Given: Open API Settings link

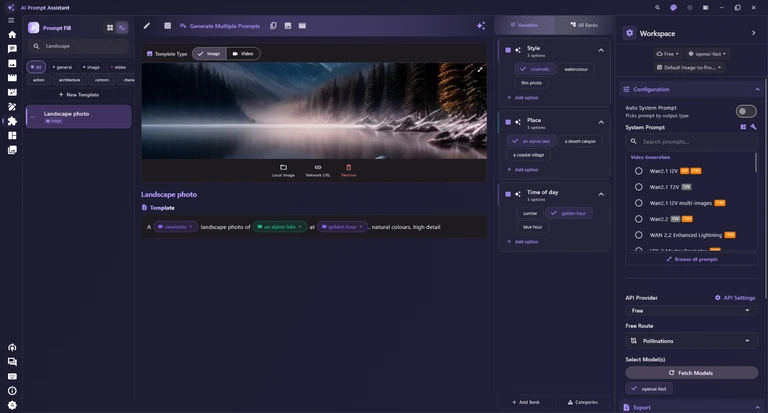Looking at the screenshot, I should pos(735,298).
